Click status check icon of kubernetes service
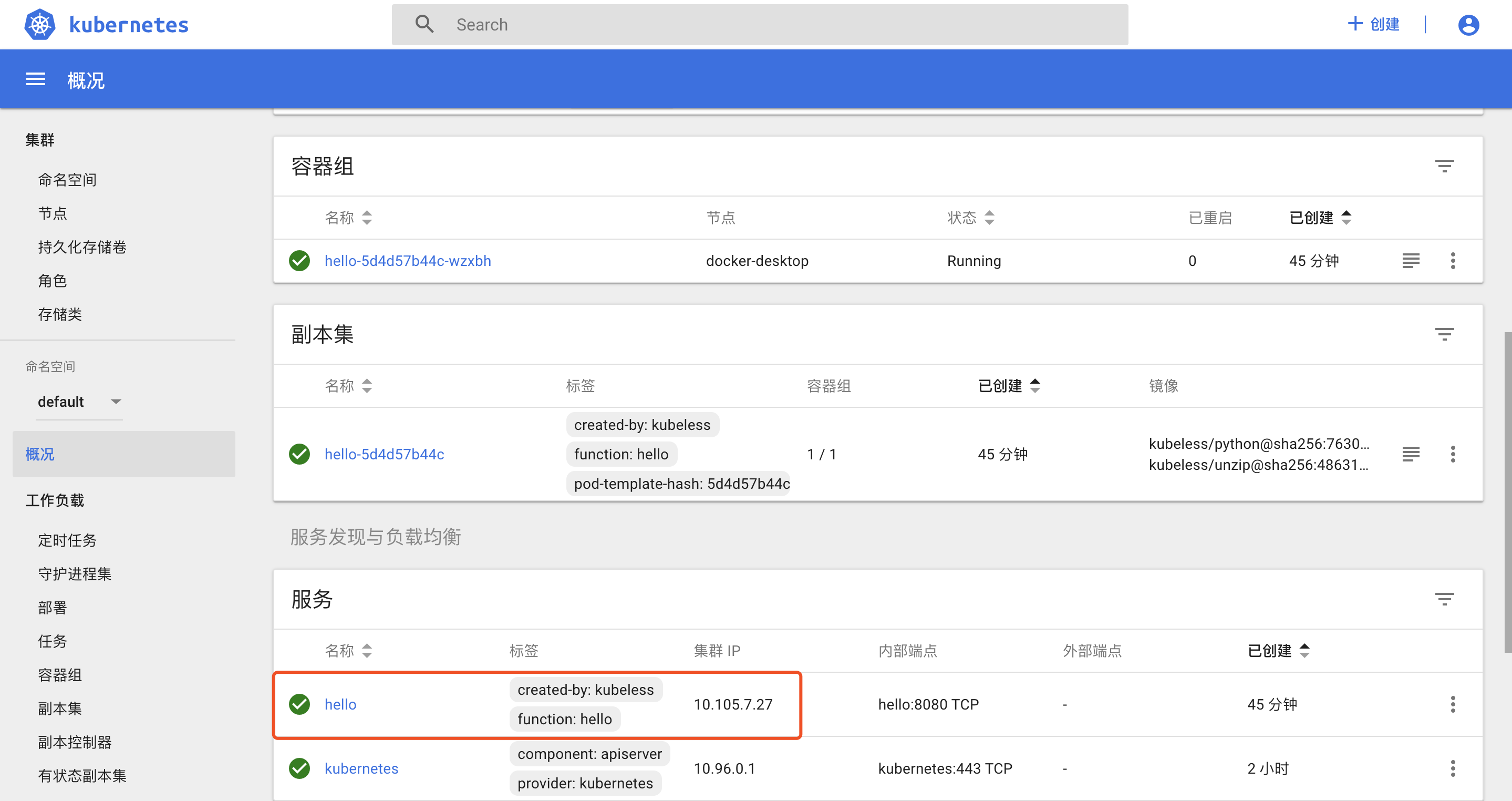 [x=299, y=768]
